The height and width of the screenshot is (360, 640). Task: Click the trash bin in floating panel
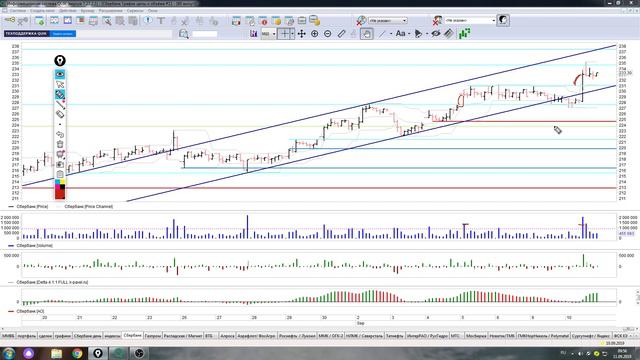coord(60,144)
